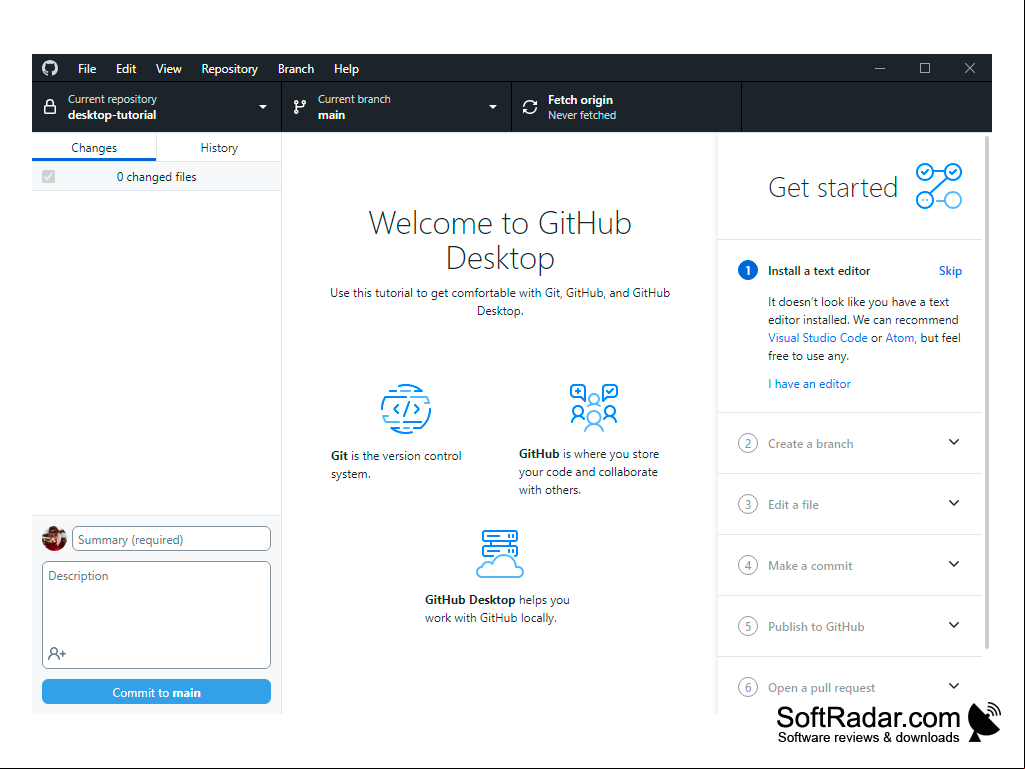
Task: Click the GitHub Octocat logo icon
Action: [50, 68]
